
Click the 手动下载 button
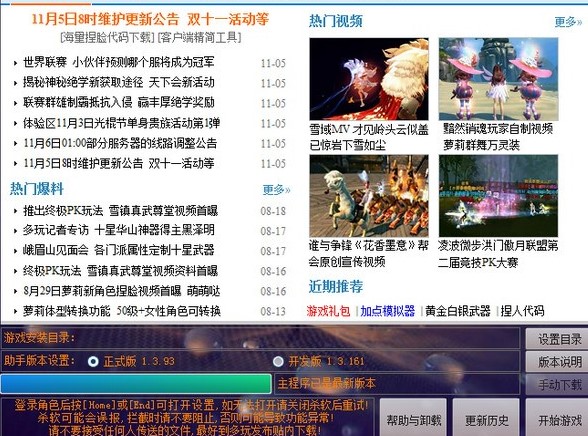[558, 384]
